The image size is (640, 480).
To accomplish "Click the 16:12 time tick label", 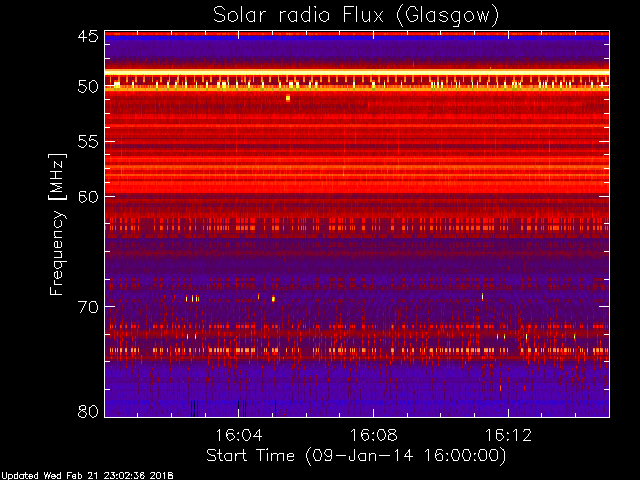I will click(508, 435).
